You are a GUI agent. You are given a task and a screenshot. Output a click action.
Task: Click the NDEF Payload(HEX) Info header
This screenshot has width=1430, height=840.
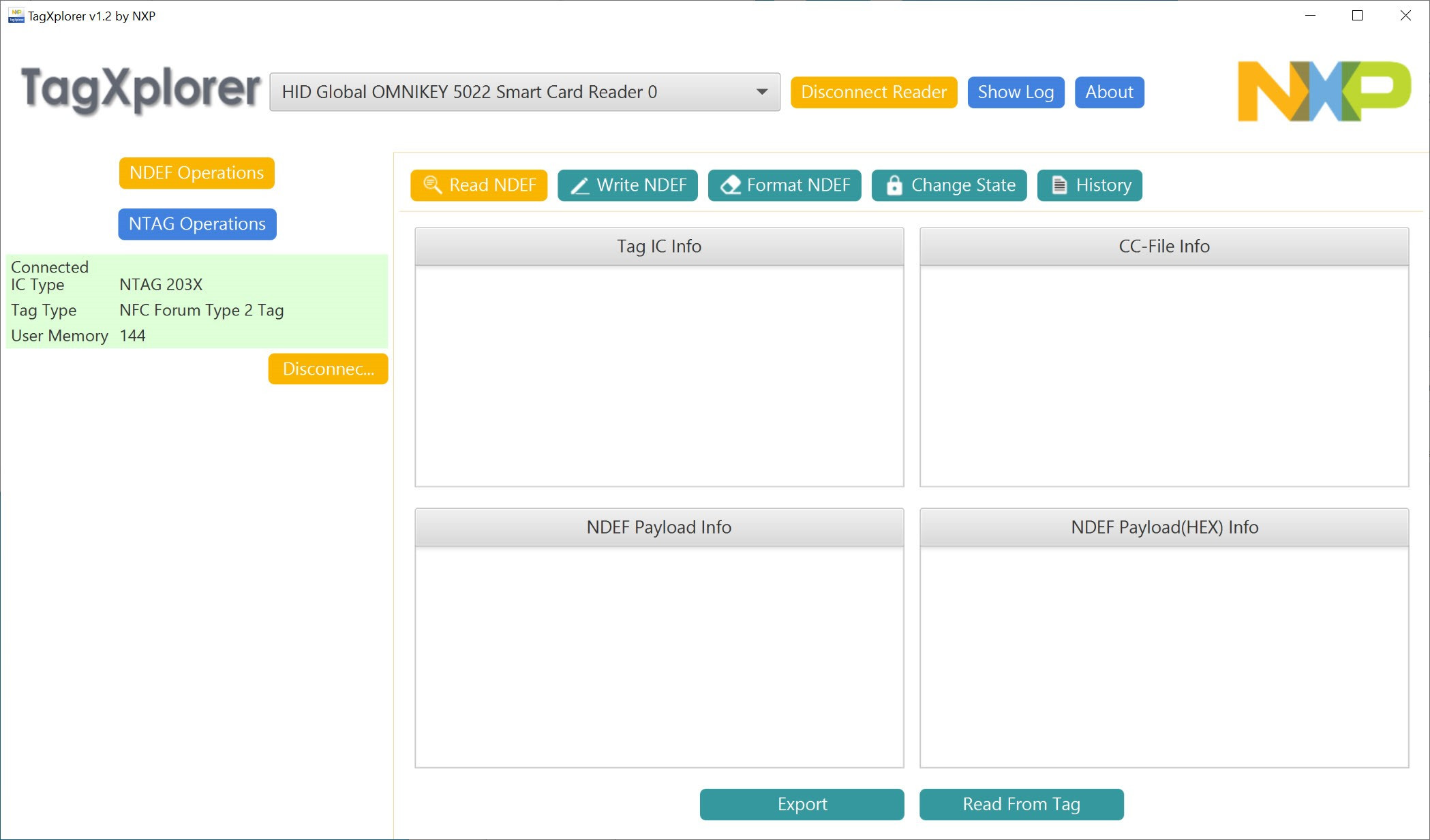tap(1163, 527)
